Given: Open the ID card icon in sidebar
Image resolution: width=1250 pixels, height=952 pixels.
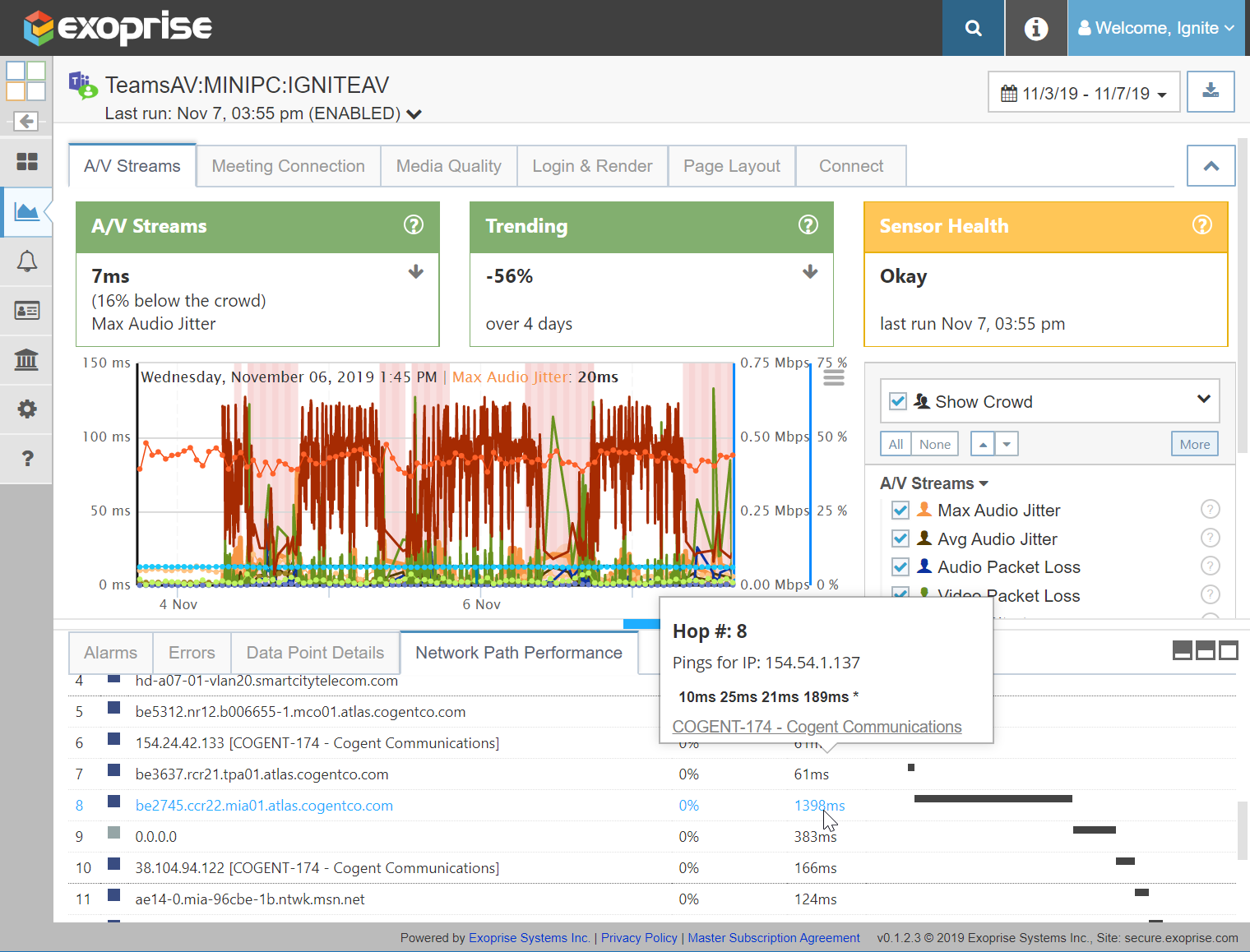Looking at the screenshot, I should point(27,311).
